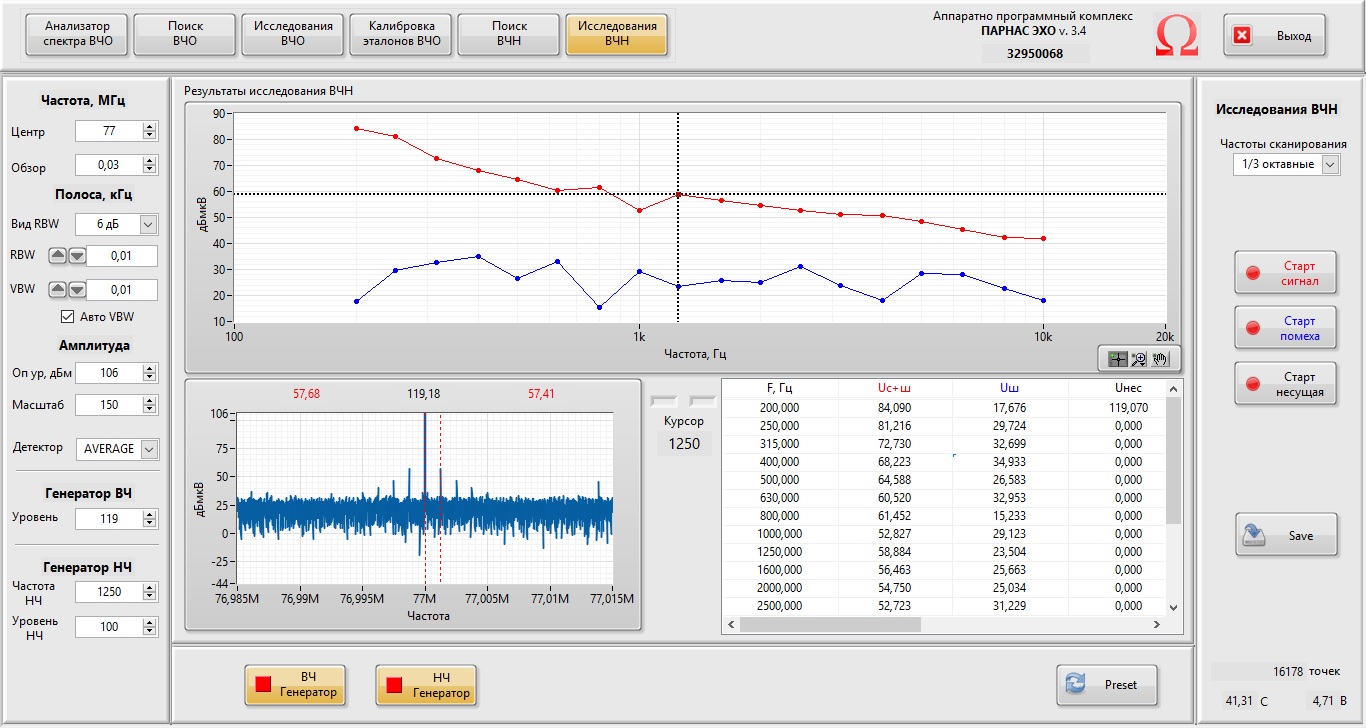Select the zoom magnifier tool in graph palette

(x=1139, y=358)
